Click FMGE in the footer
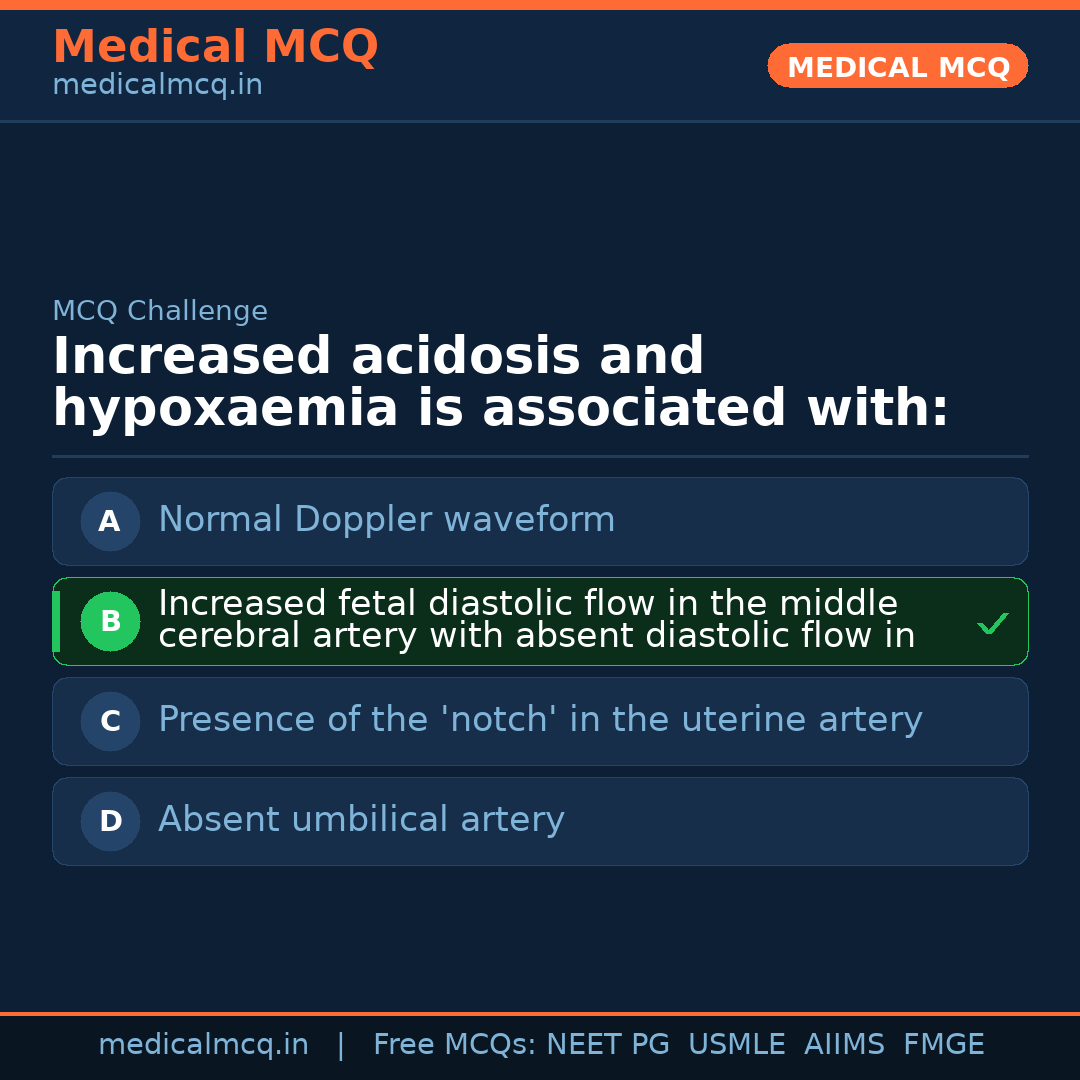The height and width of the screenshot is (1080, 1080). click(x=943, y=1045)
